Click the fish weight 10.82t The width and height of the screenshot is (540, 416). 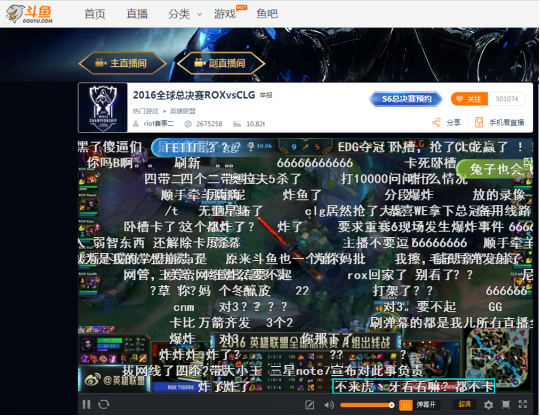[256, 124]
